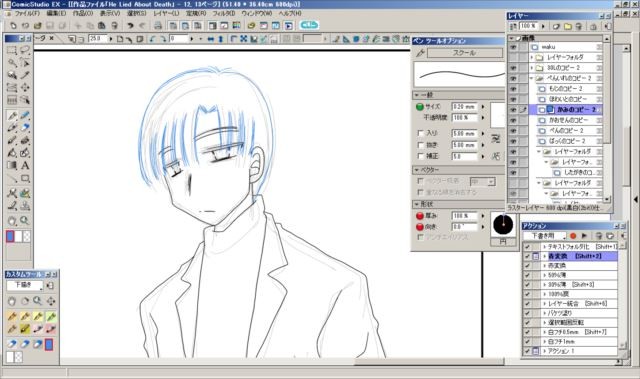The image size is (640, 379).
Task: Open the フィルタ(I) menu
Action: click(224, 13)
